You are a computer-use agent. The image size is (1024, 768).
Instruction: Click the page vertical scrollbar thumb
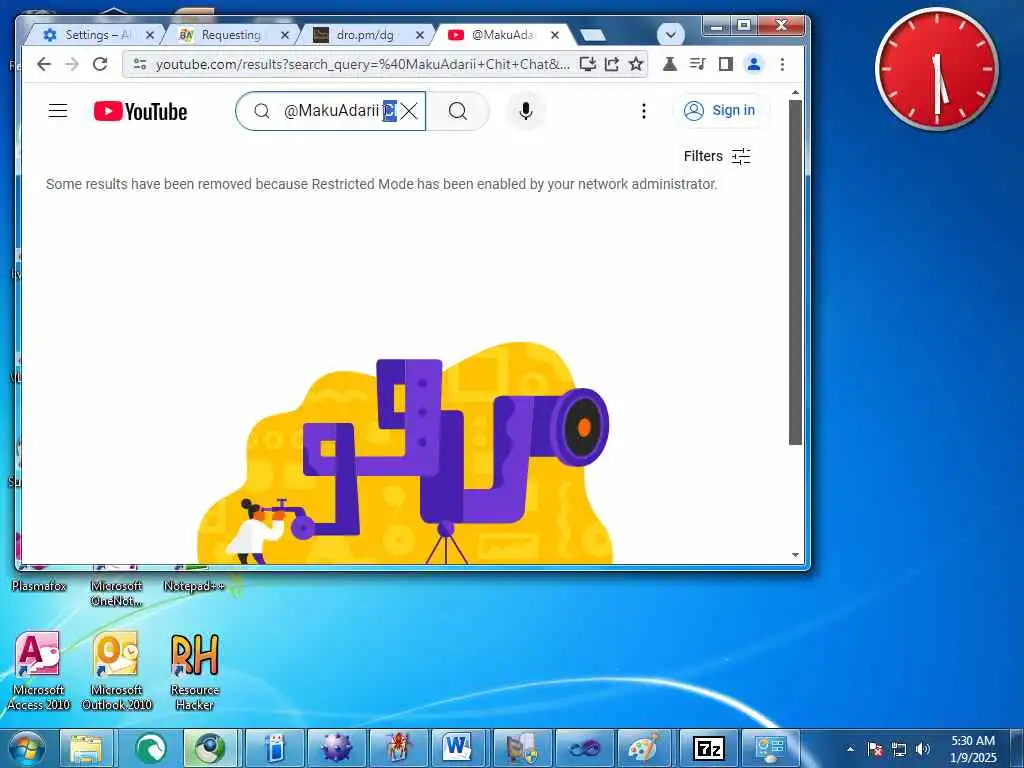pos(795,272)
